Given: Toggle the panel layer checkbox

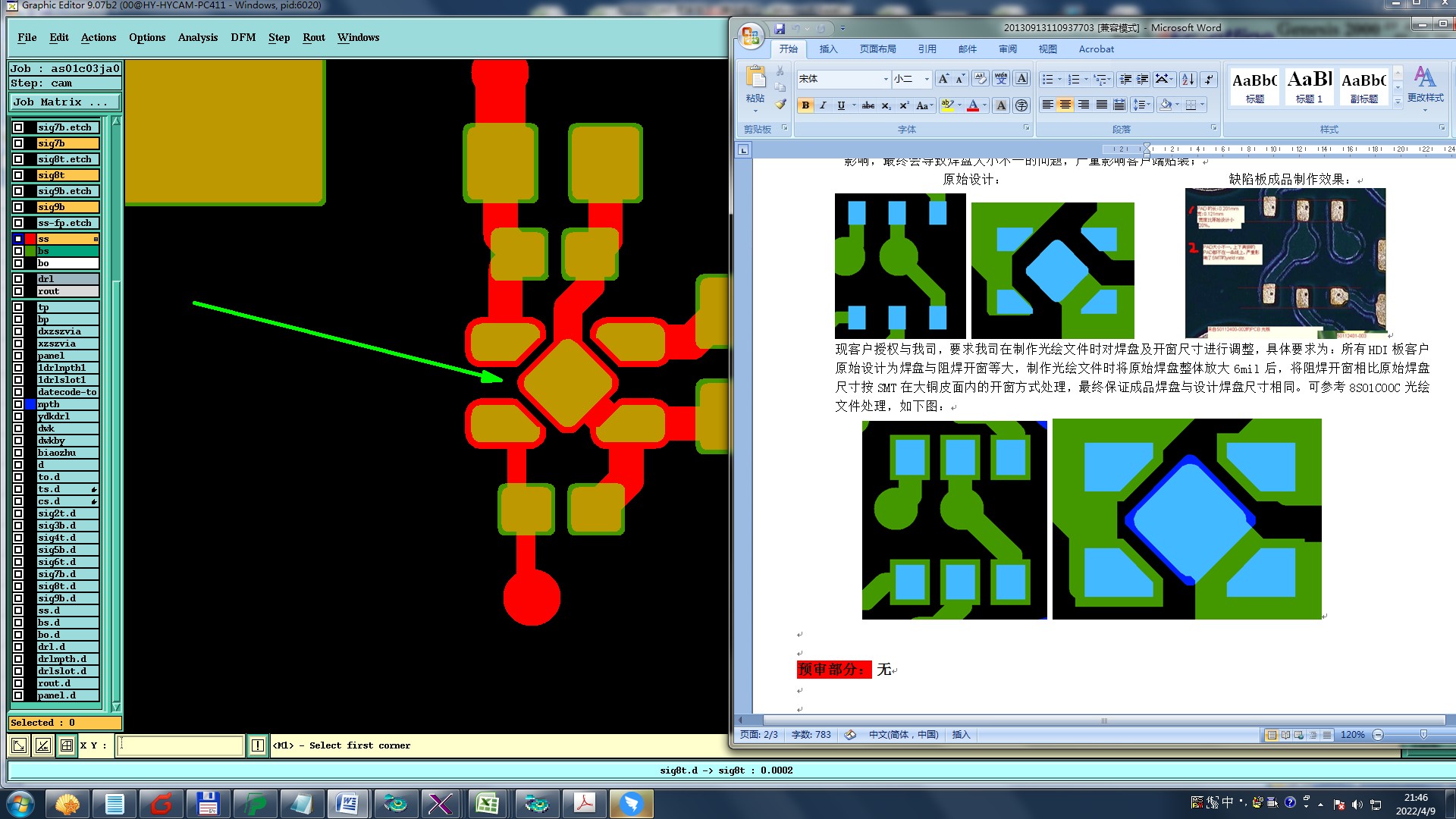Looking at the screenshot, I should coord(18,356).
